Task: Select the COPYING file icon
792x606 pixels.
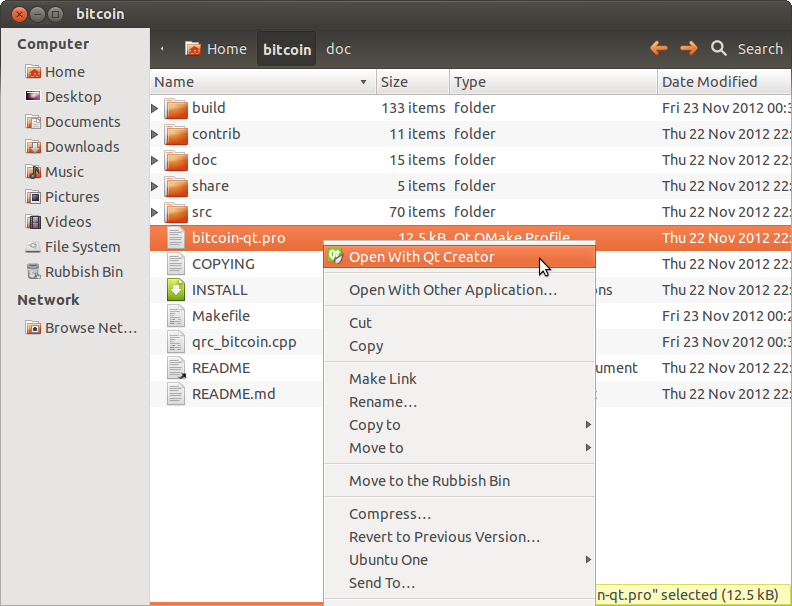Action: pyautogui.click(x=176, y=264)
